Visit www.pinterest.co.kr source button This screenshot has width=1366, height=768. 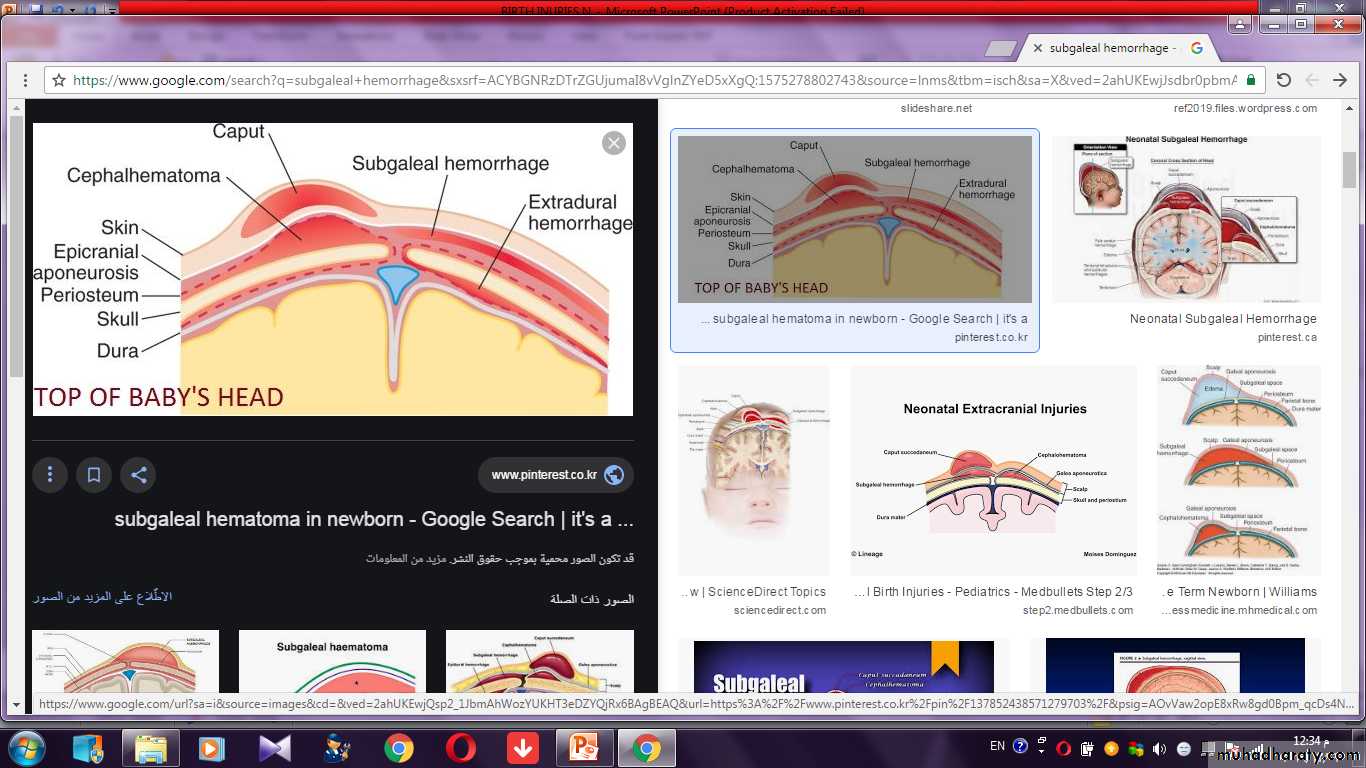tap(555, 475)
